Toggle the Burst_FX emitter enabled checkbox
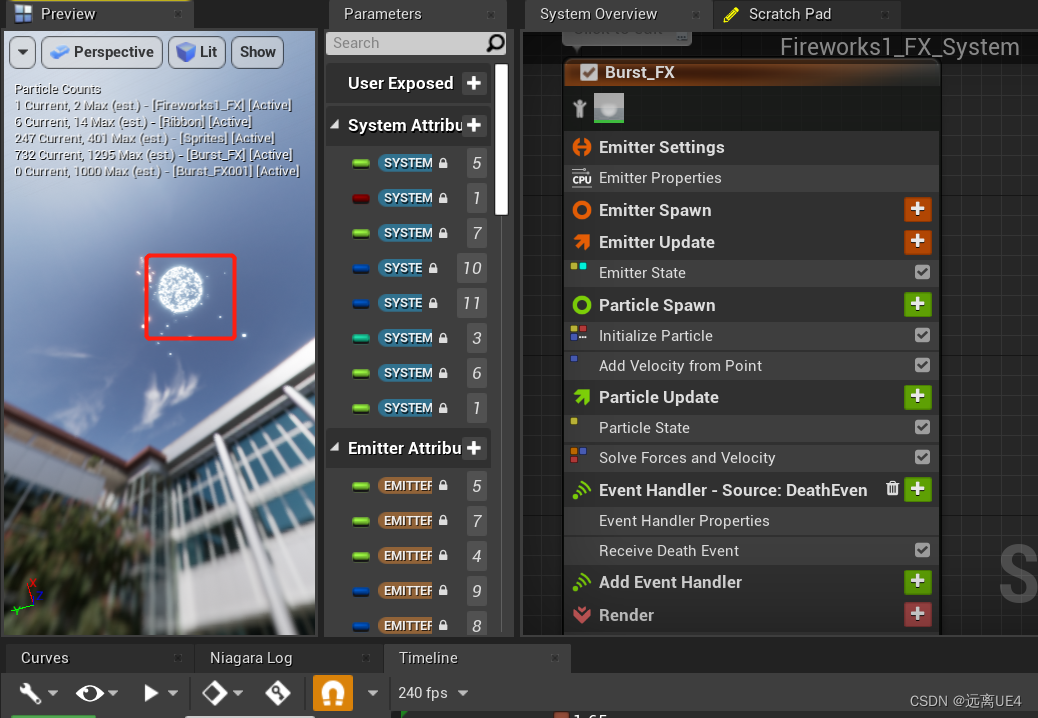The width and height of the screenshot is (1038, 718). [589, 73]
